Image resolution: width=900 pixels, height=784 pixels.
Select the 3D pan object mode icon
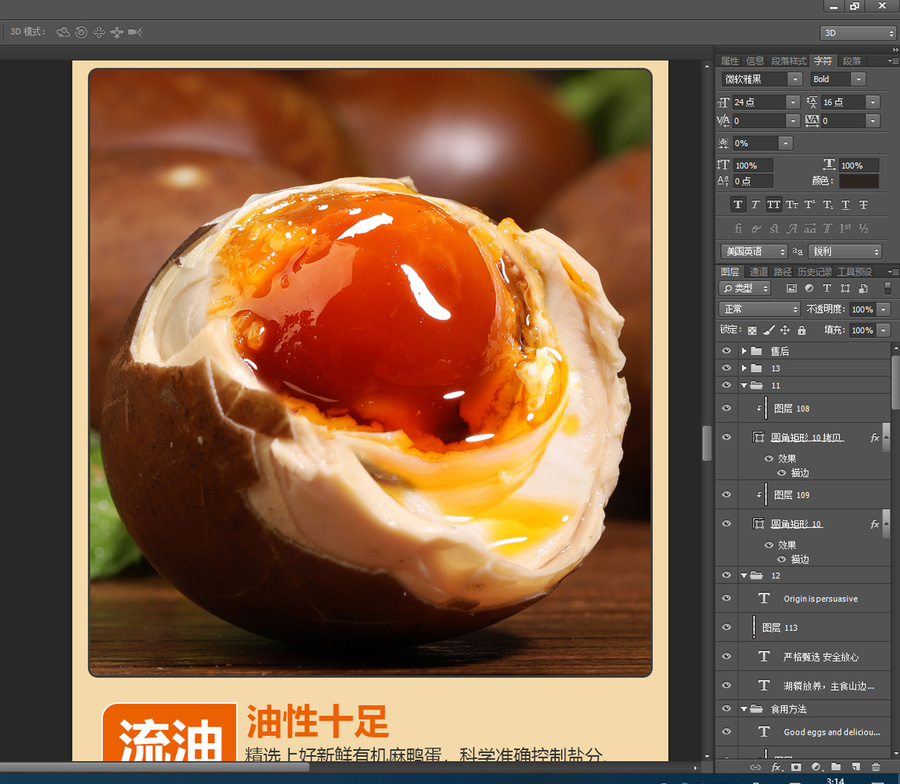tap(99, 32)
